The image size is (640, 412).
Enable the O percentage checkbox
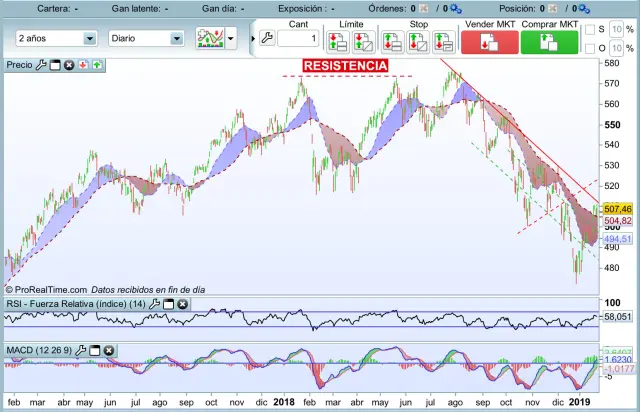tap(589, 48)
